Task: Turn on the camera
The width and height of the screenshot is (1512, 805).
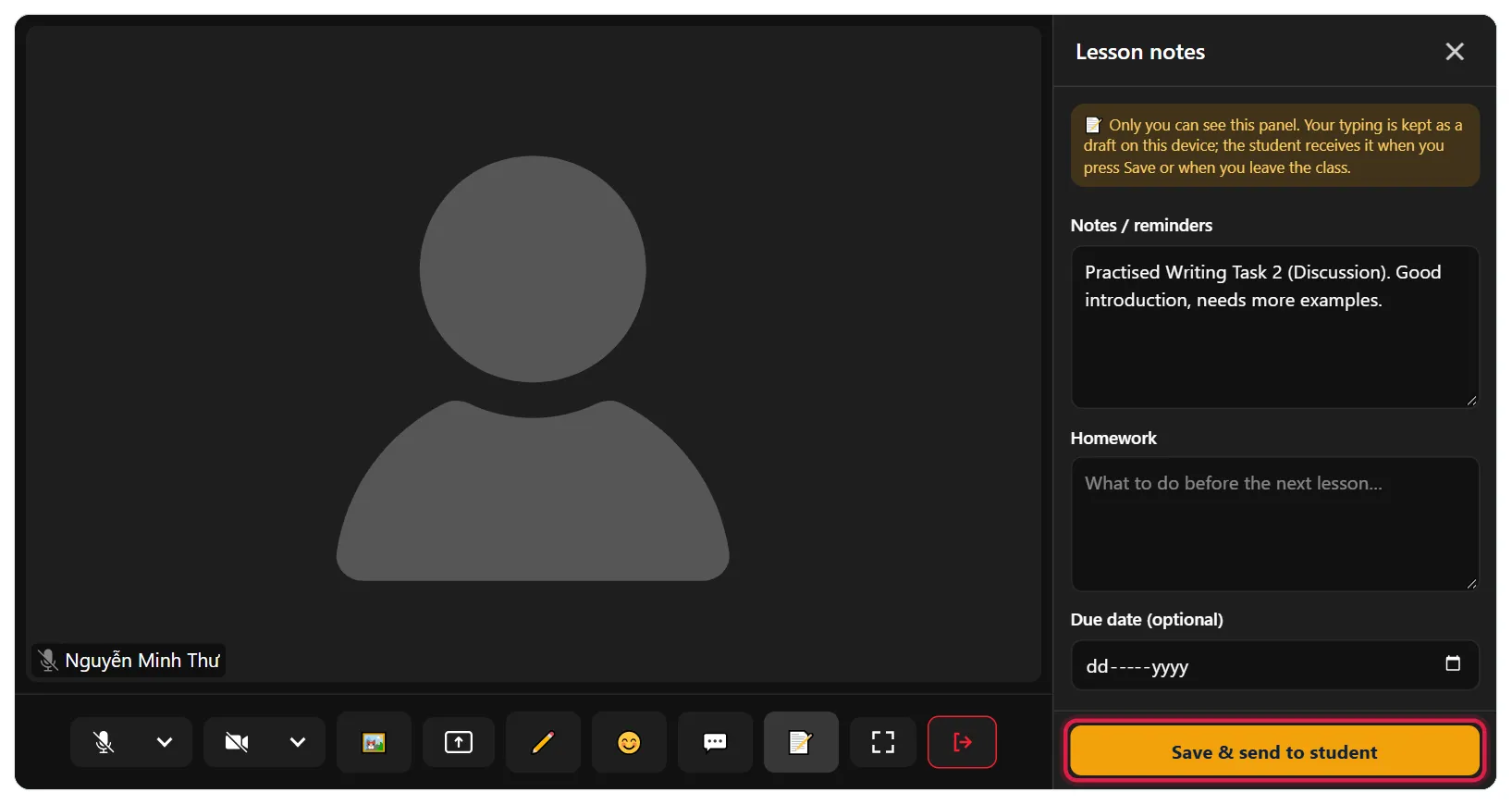Action: [x=237, y=742]
